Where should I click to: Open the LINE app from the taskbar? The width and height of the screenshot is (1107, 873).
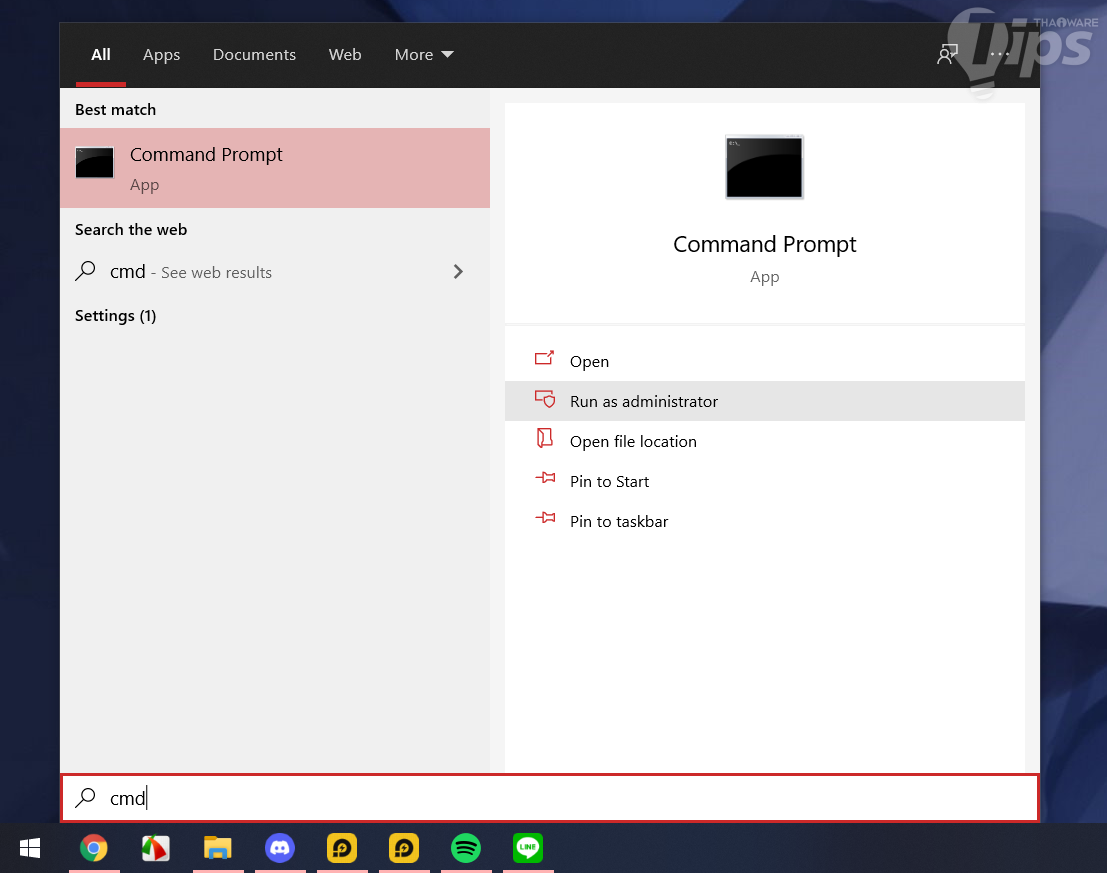pyautogui.click(x=528, y=848)
